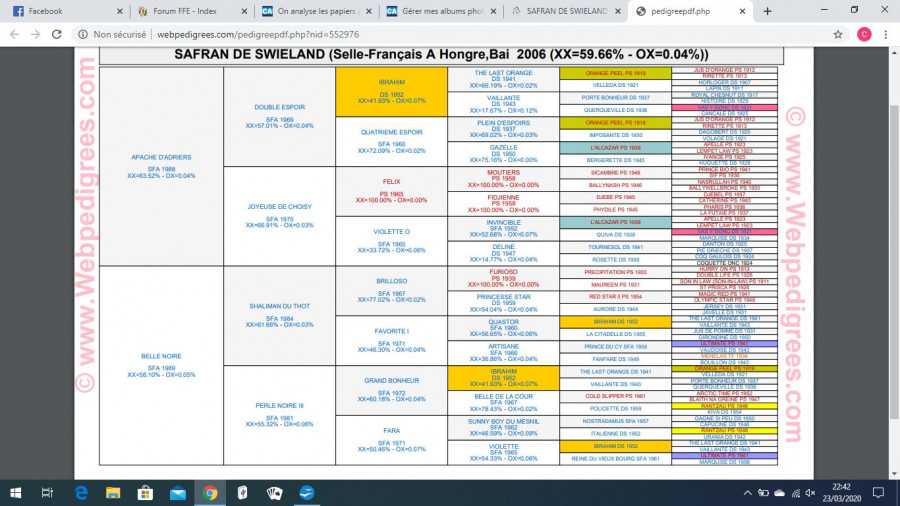The width and height of the screenshot is (900, 506).
Task: Open Task View on the taskbar
Action: click(47, 493)
